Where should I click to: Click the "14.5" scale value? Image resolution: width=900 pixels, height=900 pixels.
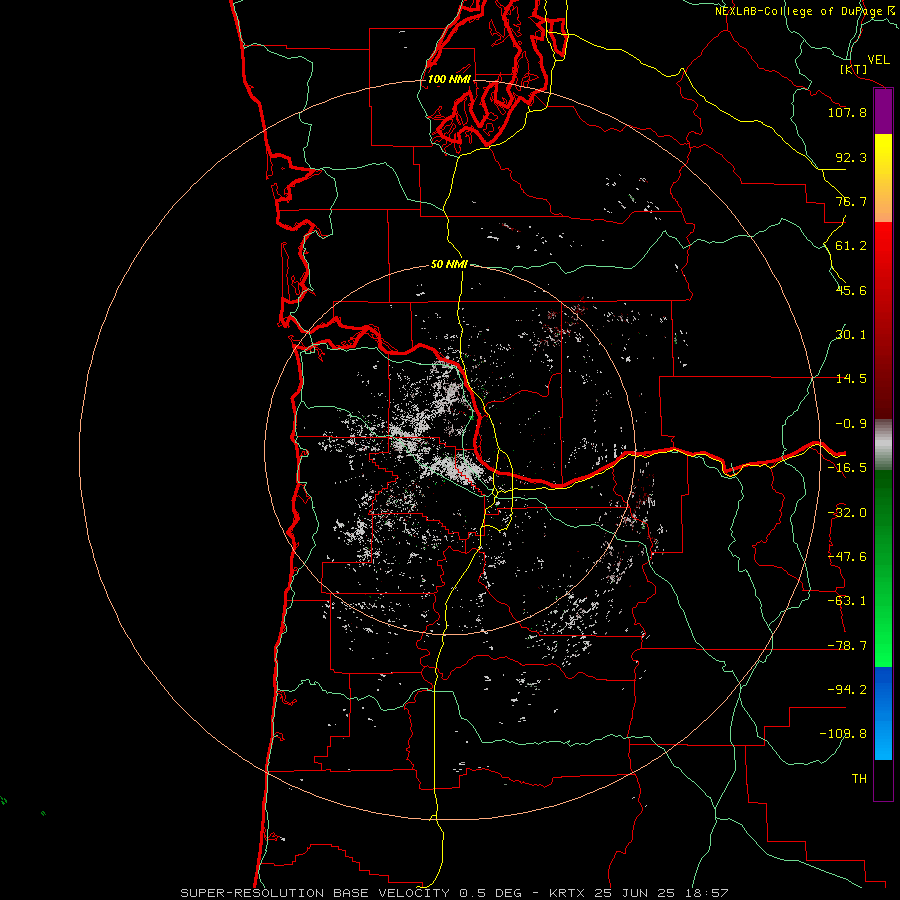coord(851,379)
